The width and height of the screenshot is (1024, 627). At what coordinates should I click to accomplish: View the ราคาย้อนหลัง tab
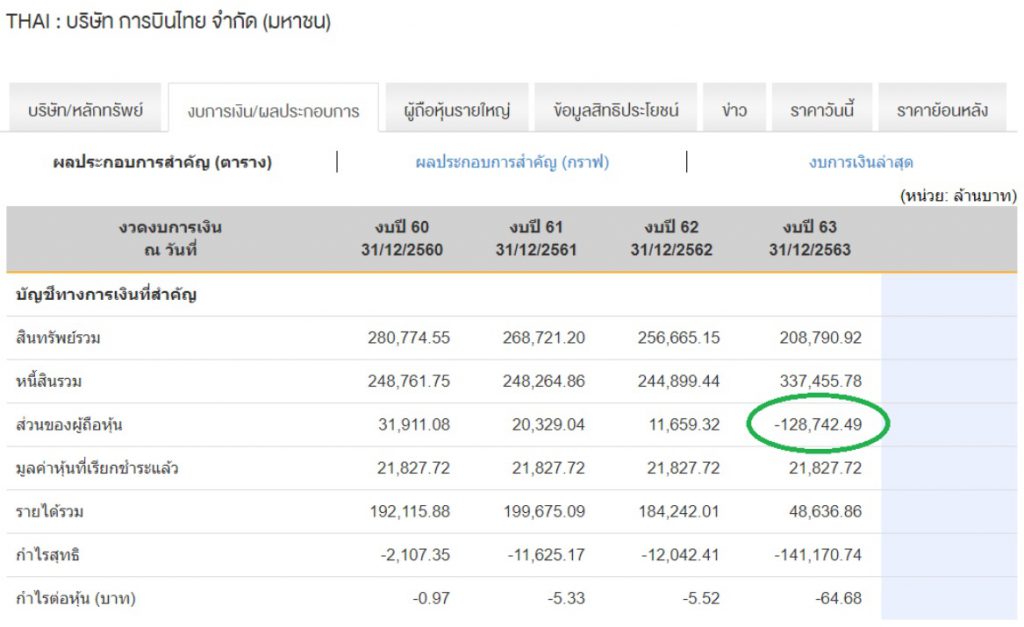[942, 108]
